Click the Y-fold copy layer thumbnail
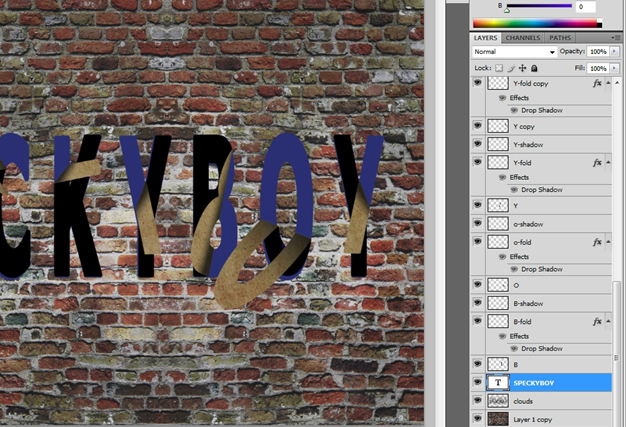 pos(498,83)
